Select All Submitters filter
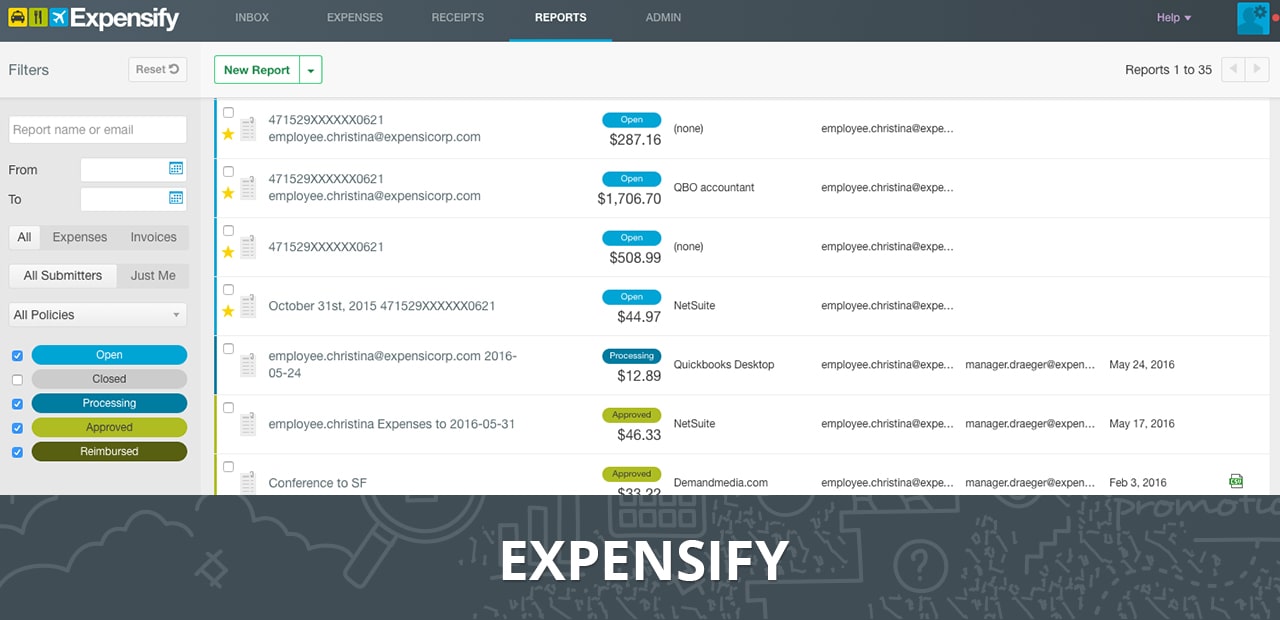1280x620 pixels. (63, 276)
